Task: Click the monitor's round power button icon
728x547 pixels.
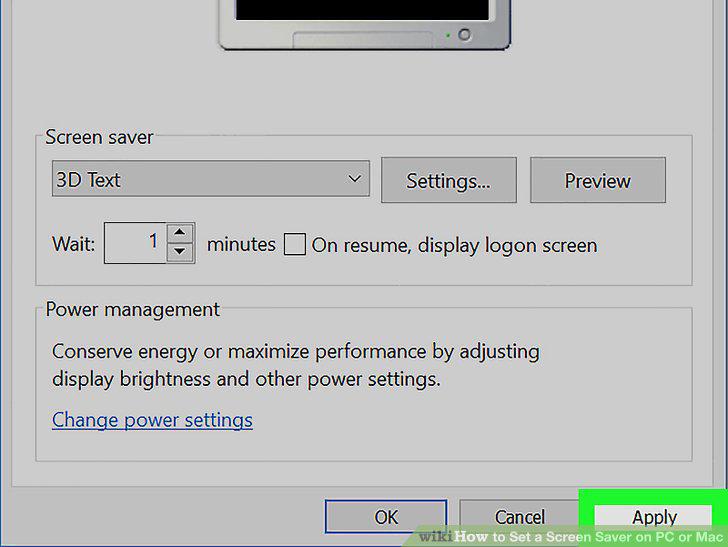Action: pyautogui.click(x=464, y=35)
